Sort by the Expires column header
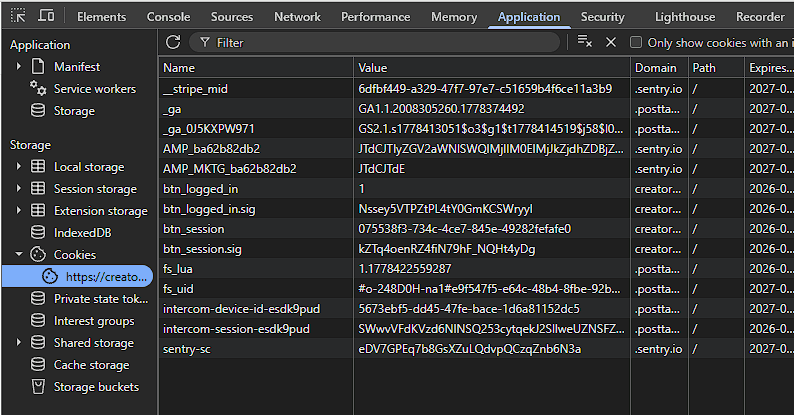794x415 pixels. coord(770,67)
